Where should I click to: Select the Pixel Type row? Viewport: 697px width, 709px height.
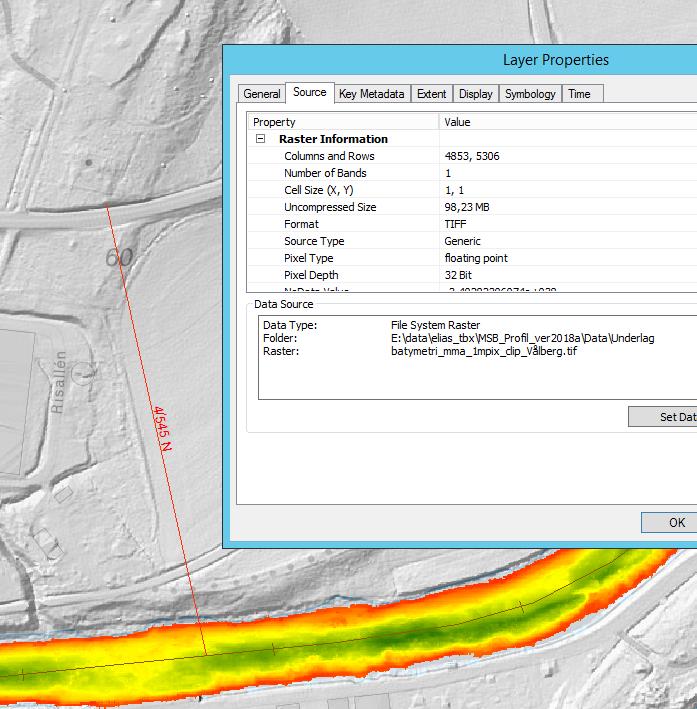coord(472,258)
